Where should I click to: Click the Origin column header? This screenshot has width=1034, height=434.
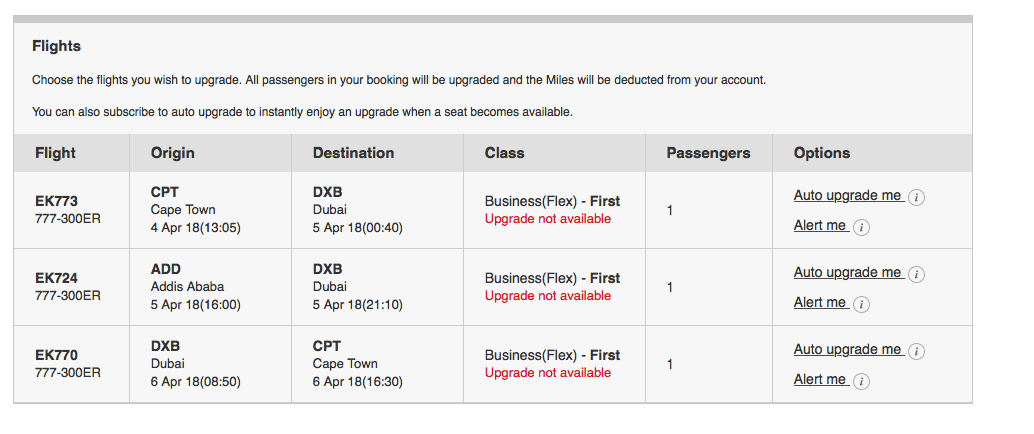pyautogui.click(x=173, y=153)
